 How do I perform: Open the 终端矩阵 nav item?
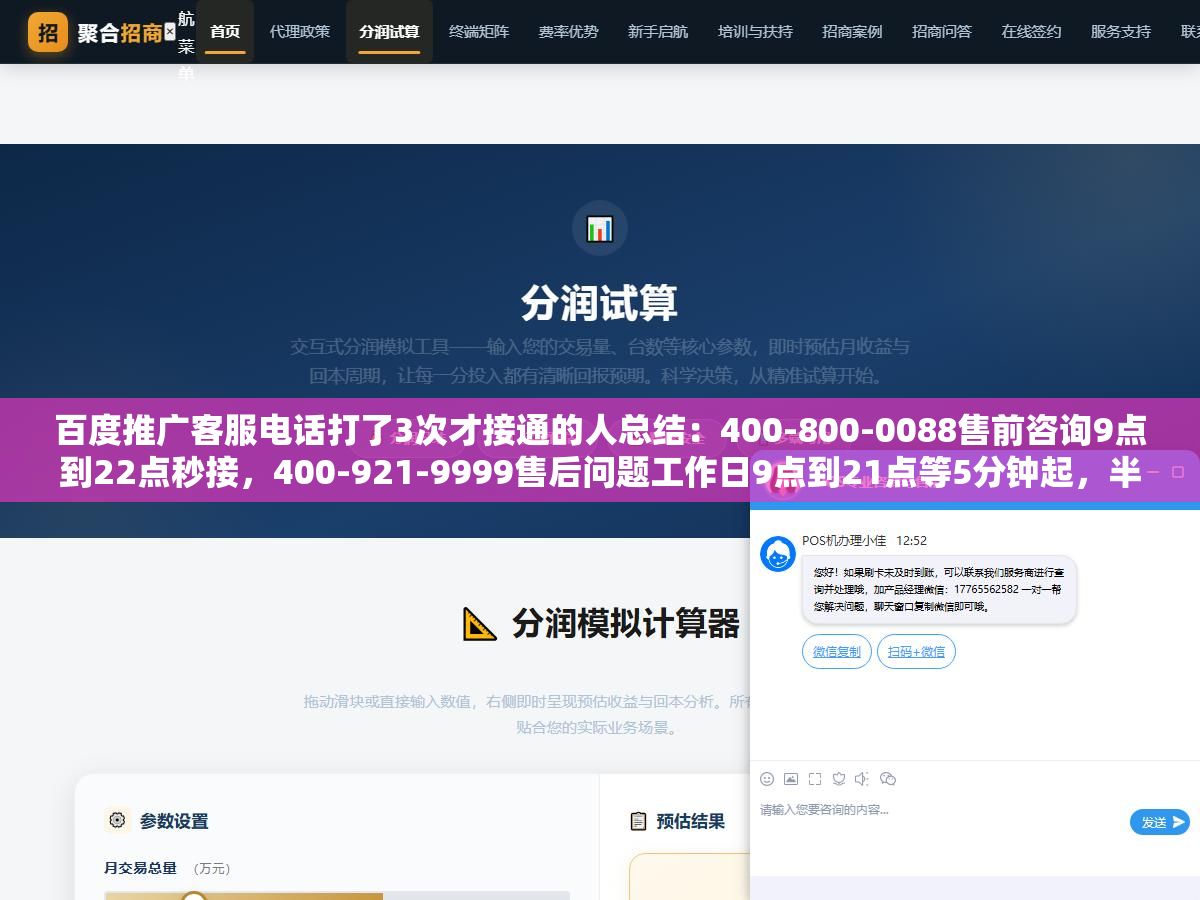(479, 31)
